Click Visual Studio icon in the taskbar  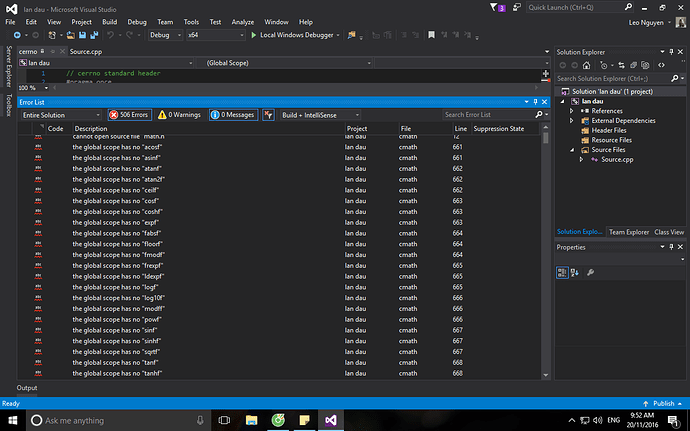pos(331,420)
